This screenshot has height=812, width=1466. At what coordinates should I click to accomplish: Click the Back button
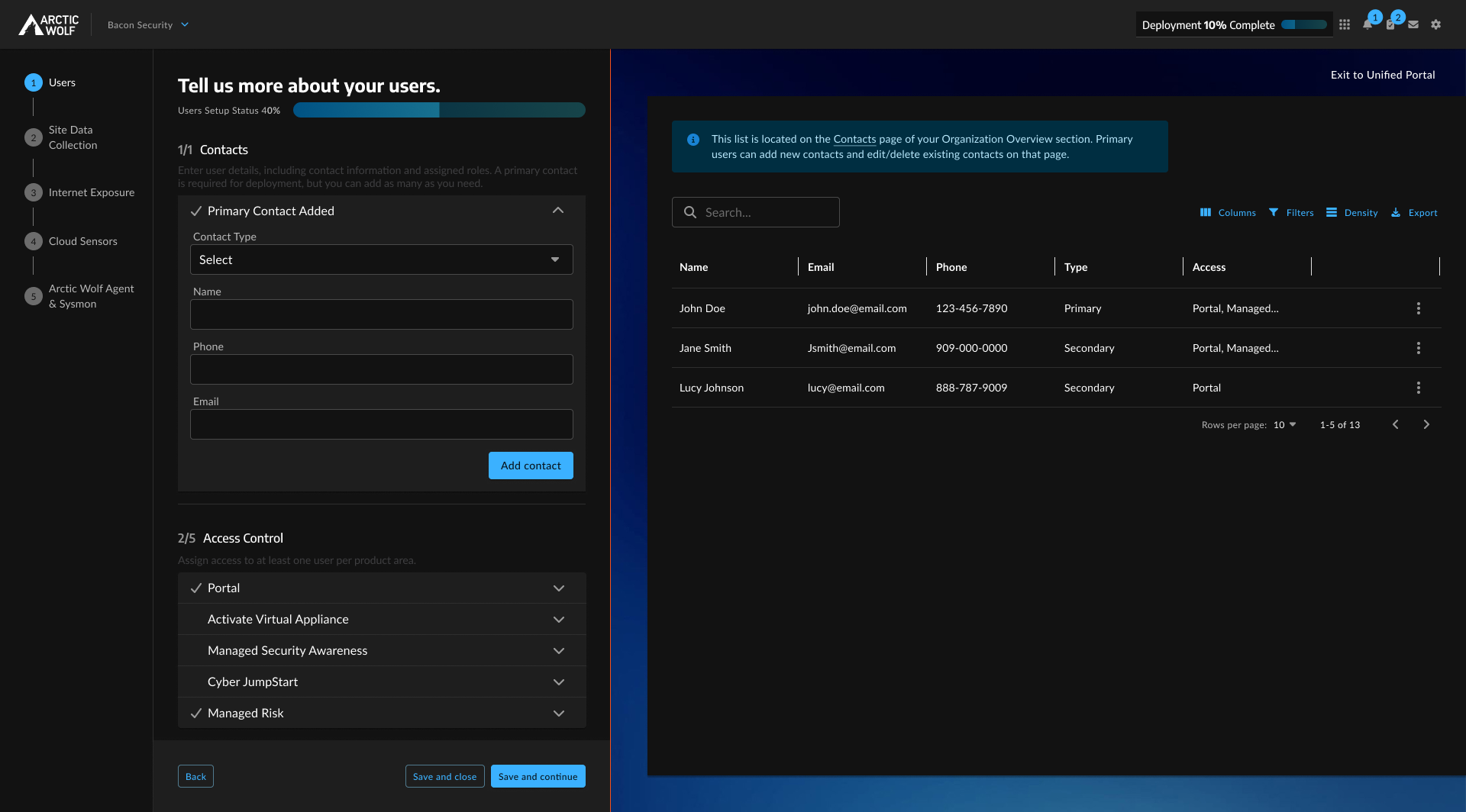coord(195,776)
